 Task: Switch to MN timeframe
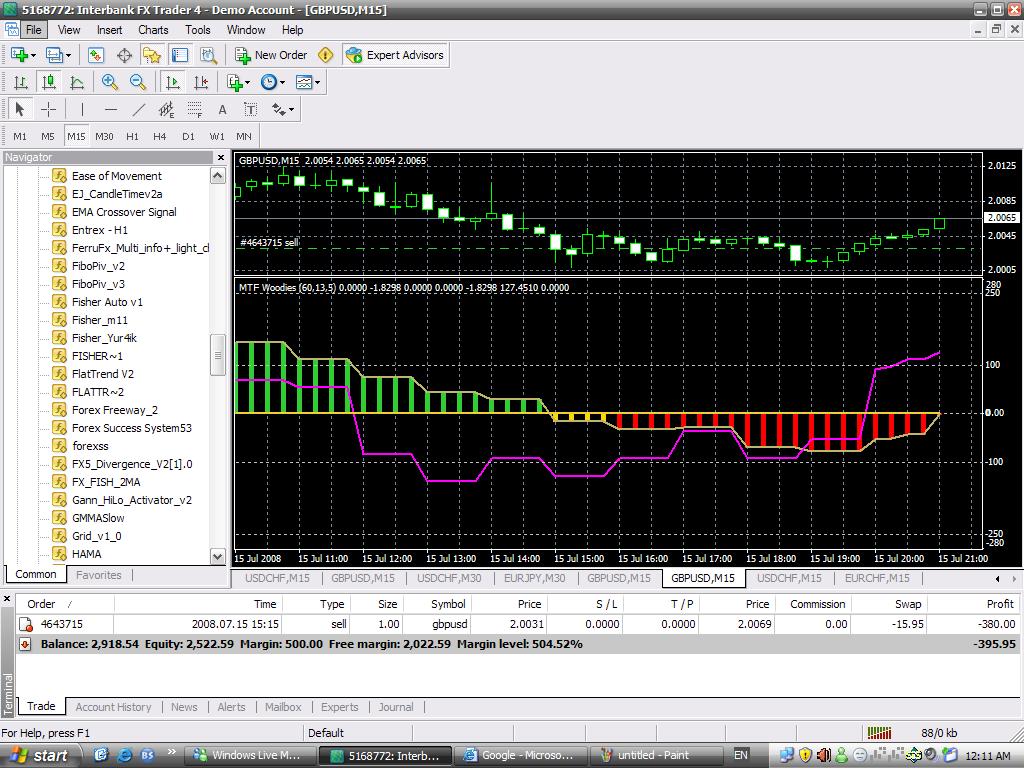pos(244,136)
